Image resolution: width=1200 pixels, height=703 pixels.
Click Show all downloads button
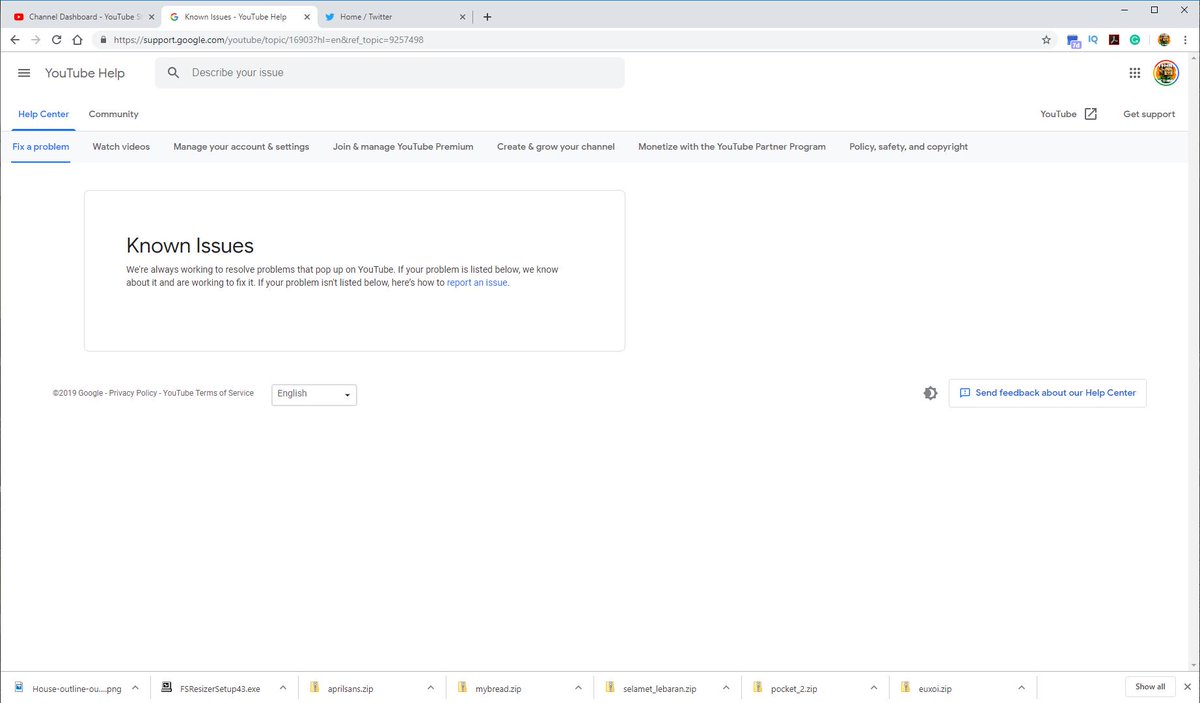click(1150, 687)
